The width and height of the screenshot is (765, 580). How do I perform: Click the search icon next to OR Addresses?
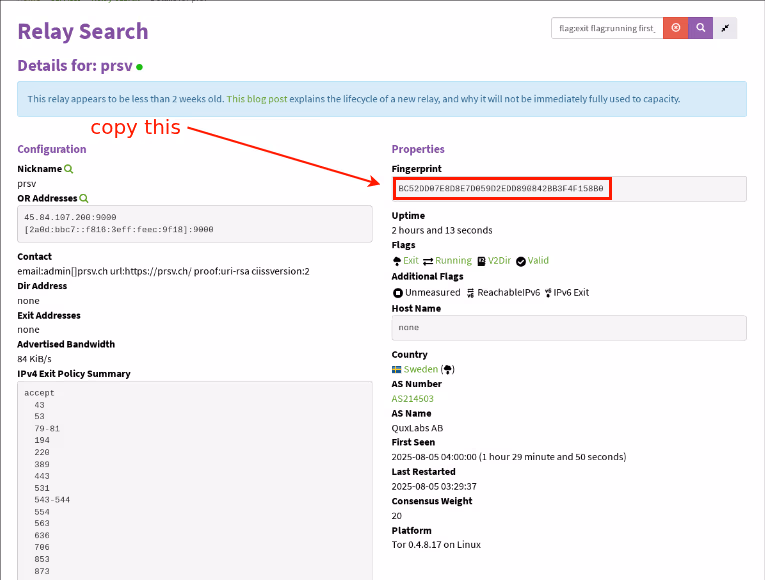tap(84, 199)
